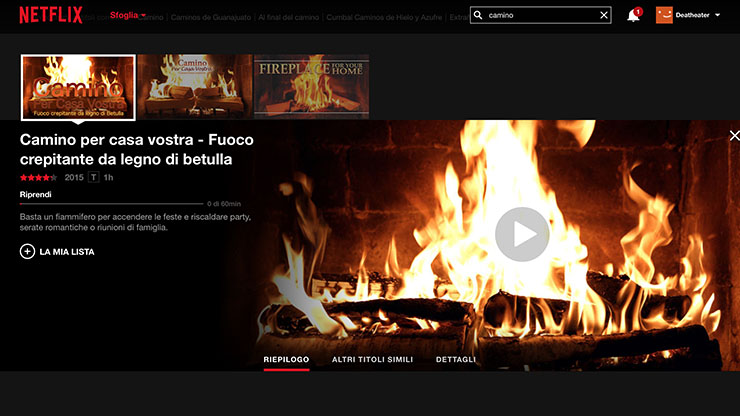Image resolution: width=740 pixels, height=416 pixels.
Task: Open the notifications bell
Action: point(633,15)
